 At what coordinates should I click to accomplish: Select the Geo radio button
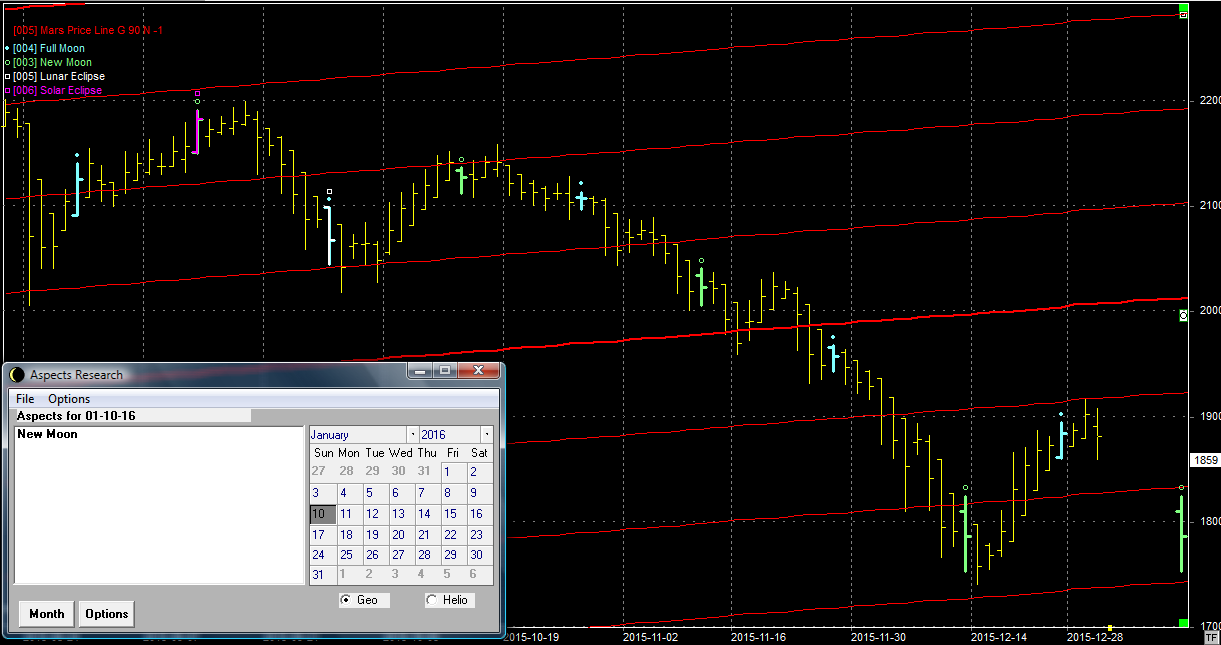coord(346,600)
